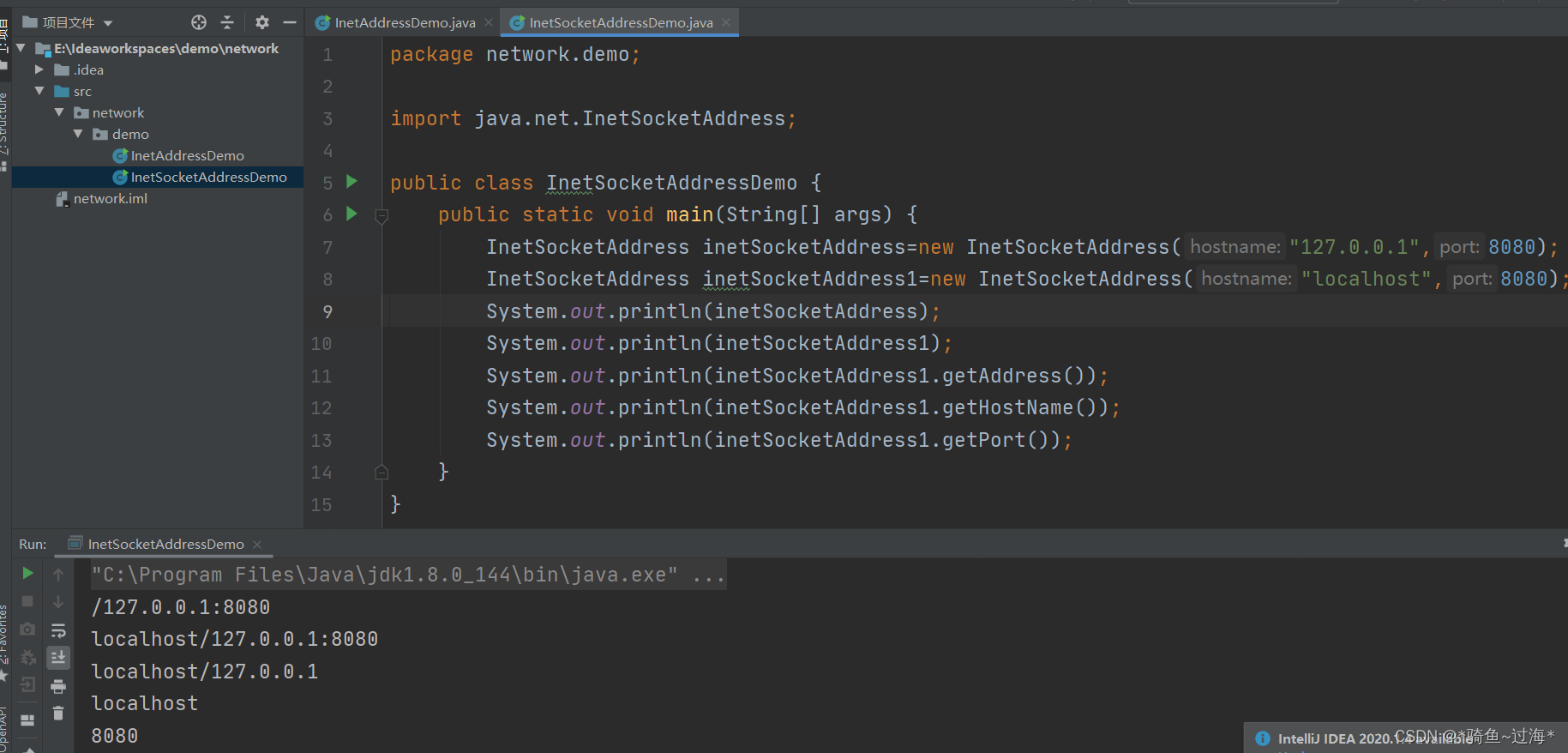Click line number 15 in the gutter

point(321,504)
